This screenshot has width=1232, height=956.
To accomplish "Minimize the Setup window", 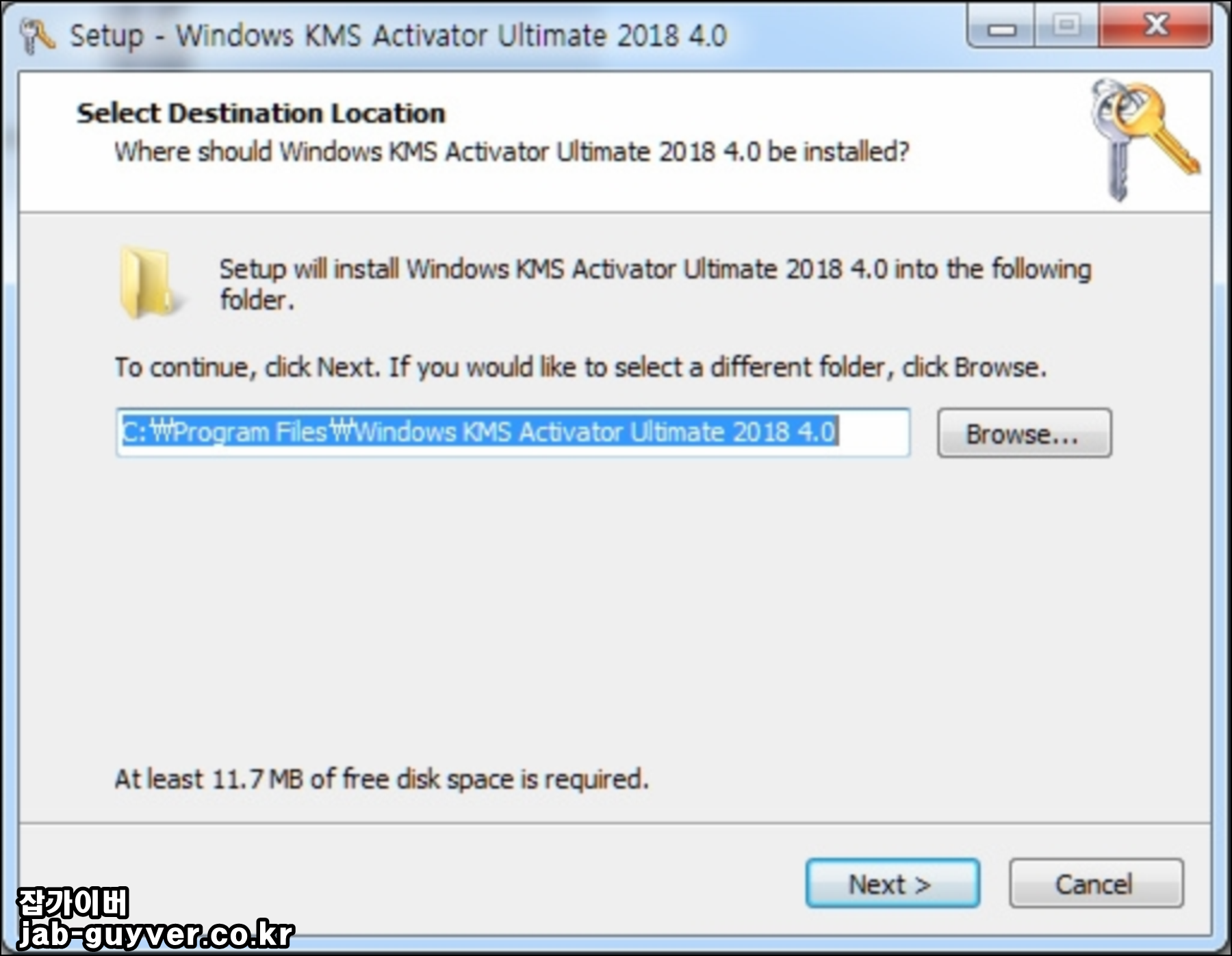I will click(x=1002, y=27).
